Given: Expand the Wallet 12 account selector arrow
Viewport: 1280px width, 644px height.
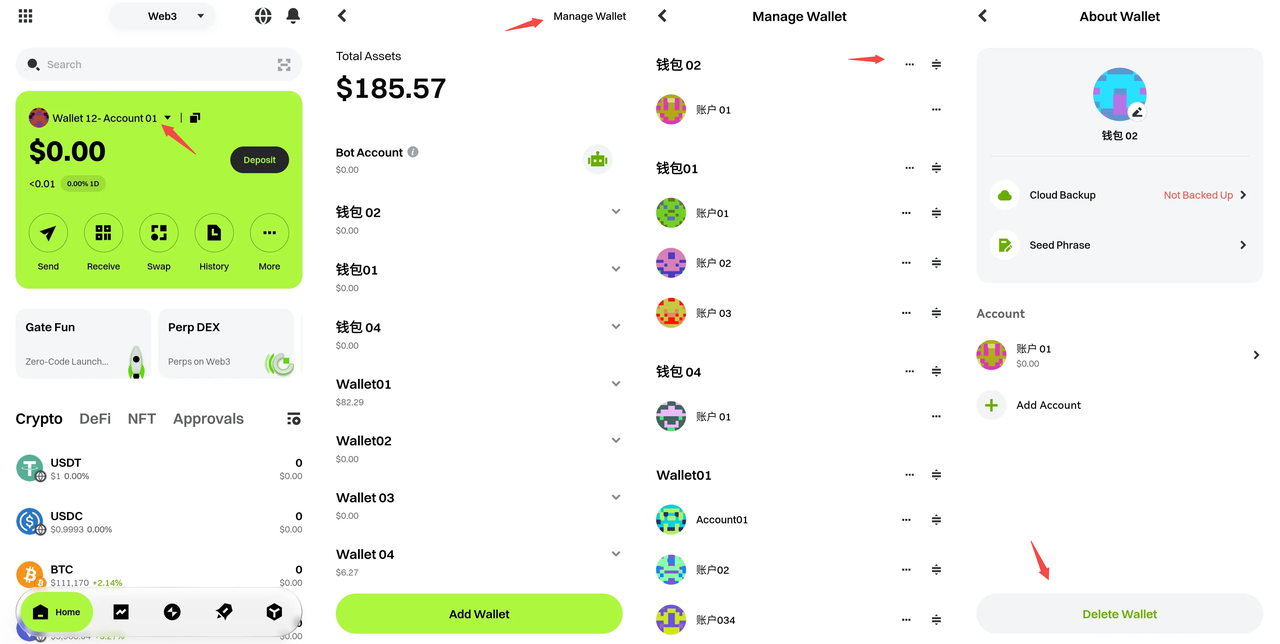Looking at the screenshot, I should (x=167, y=118).
